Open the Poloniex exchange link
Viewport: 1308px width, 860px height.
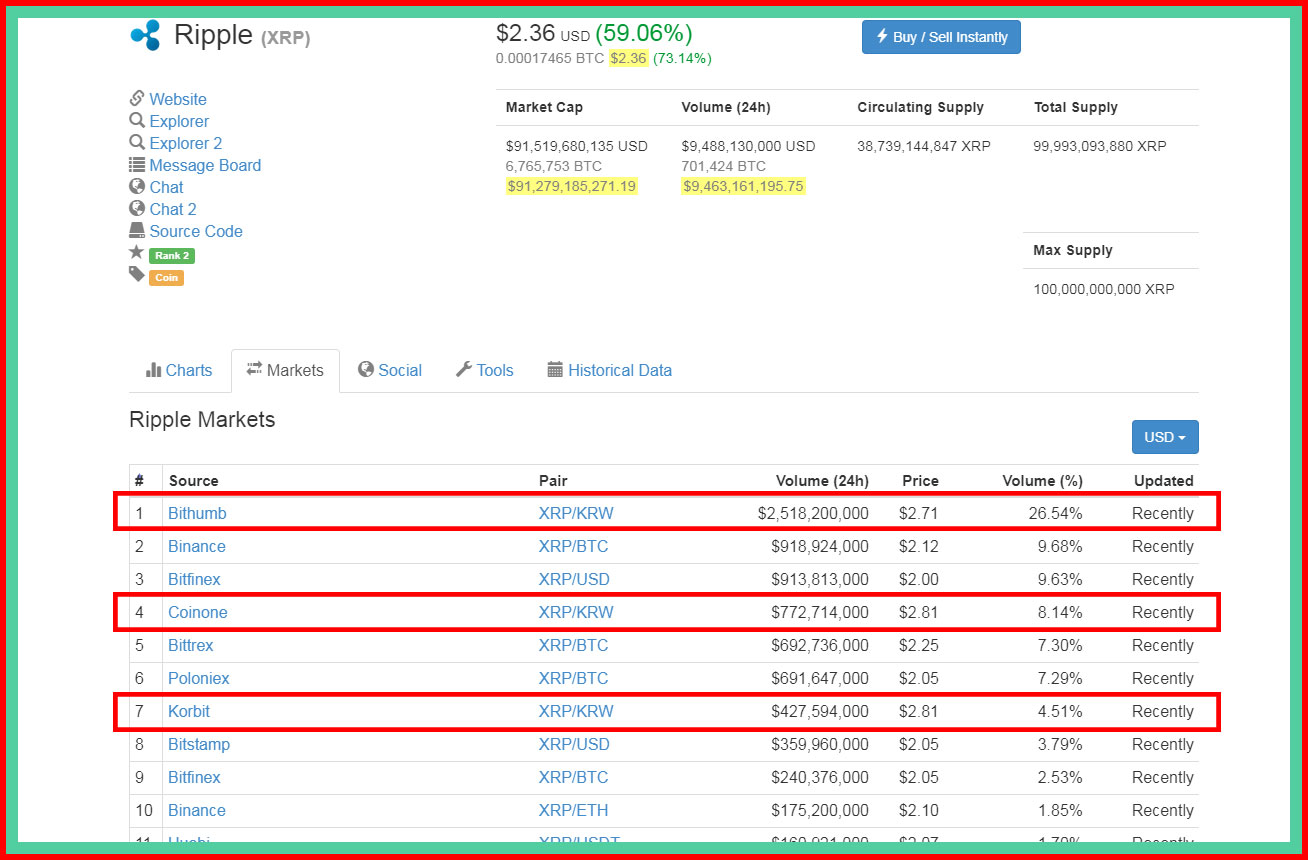point(199,678)
